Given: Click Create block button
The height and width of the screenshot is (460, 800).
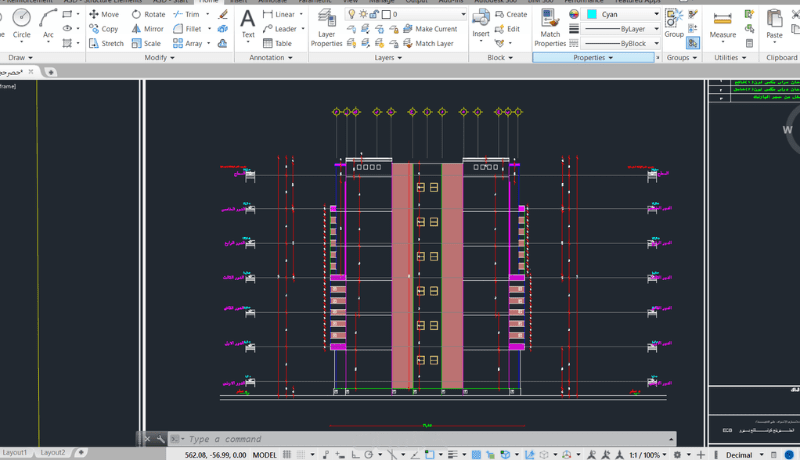Looking at the screenshot, I should pyautogui.click(x=511, y=14).
